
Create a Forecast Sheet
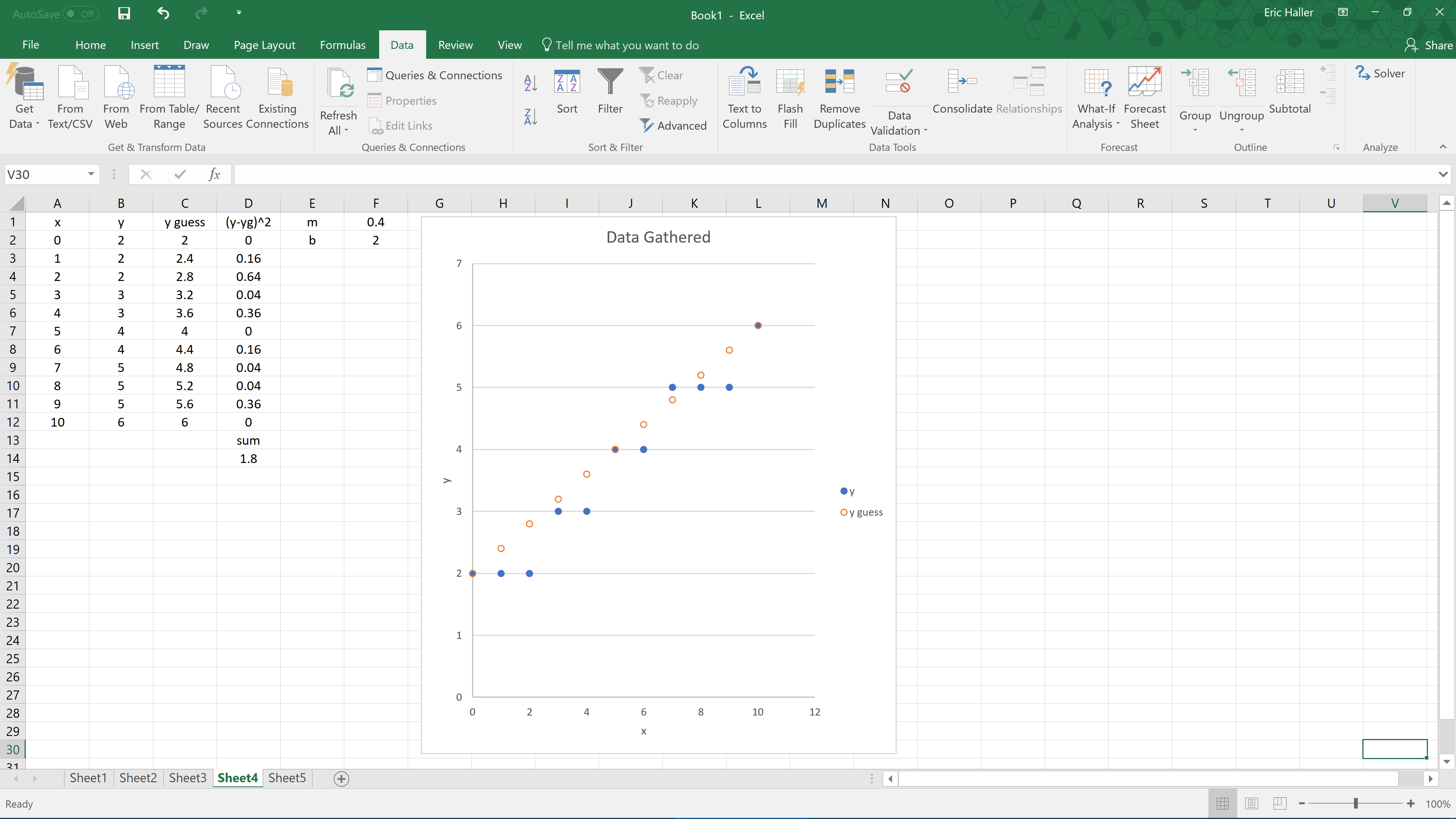pyautogui.click(x=1145, y=97)
